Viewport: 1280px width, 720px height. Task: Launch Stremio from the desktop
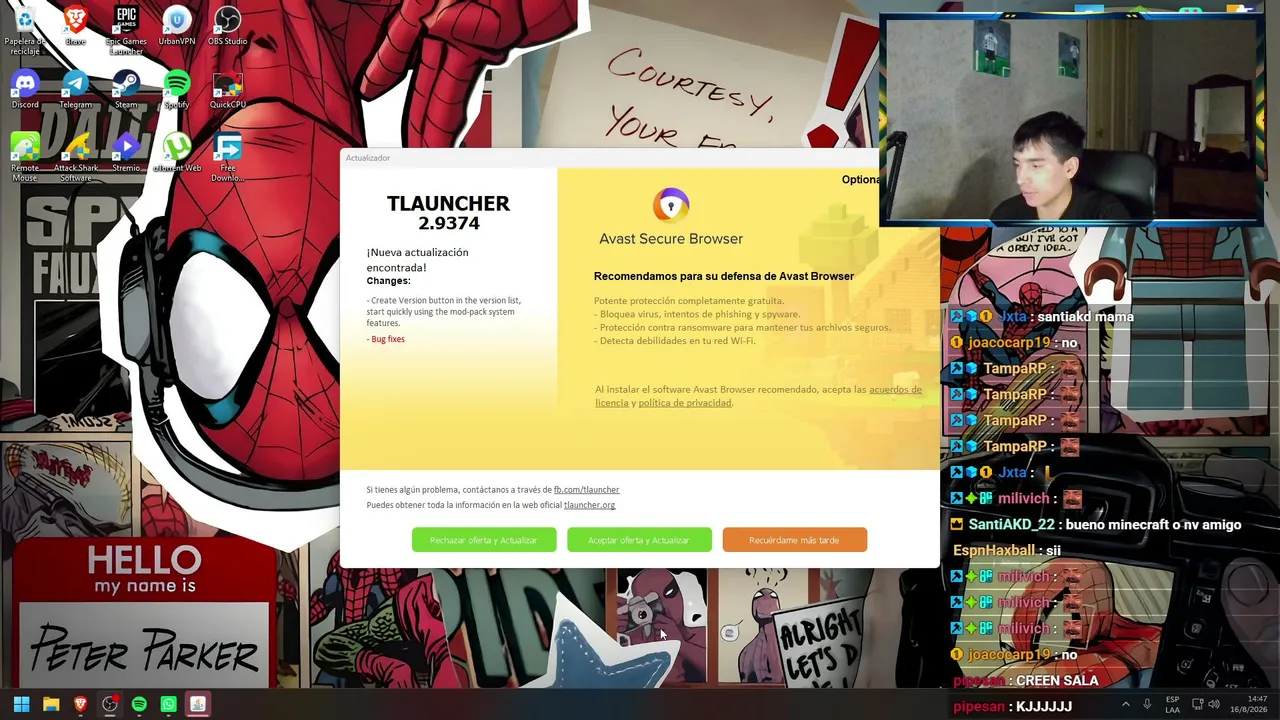coord(126,153)
